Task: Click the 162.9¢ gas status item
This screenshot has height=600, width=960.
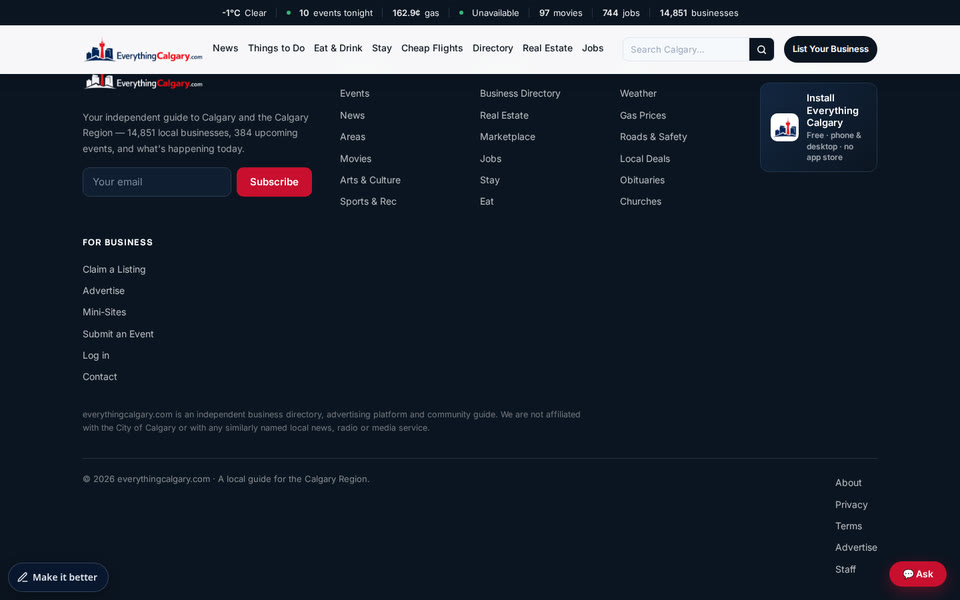Action: click(x=416, y=13)
